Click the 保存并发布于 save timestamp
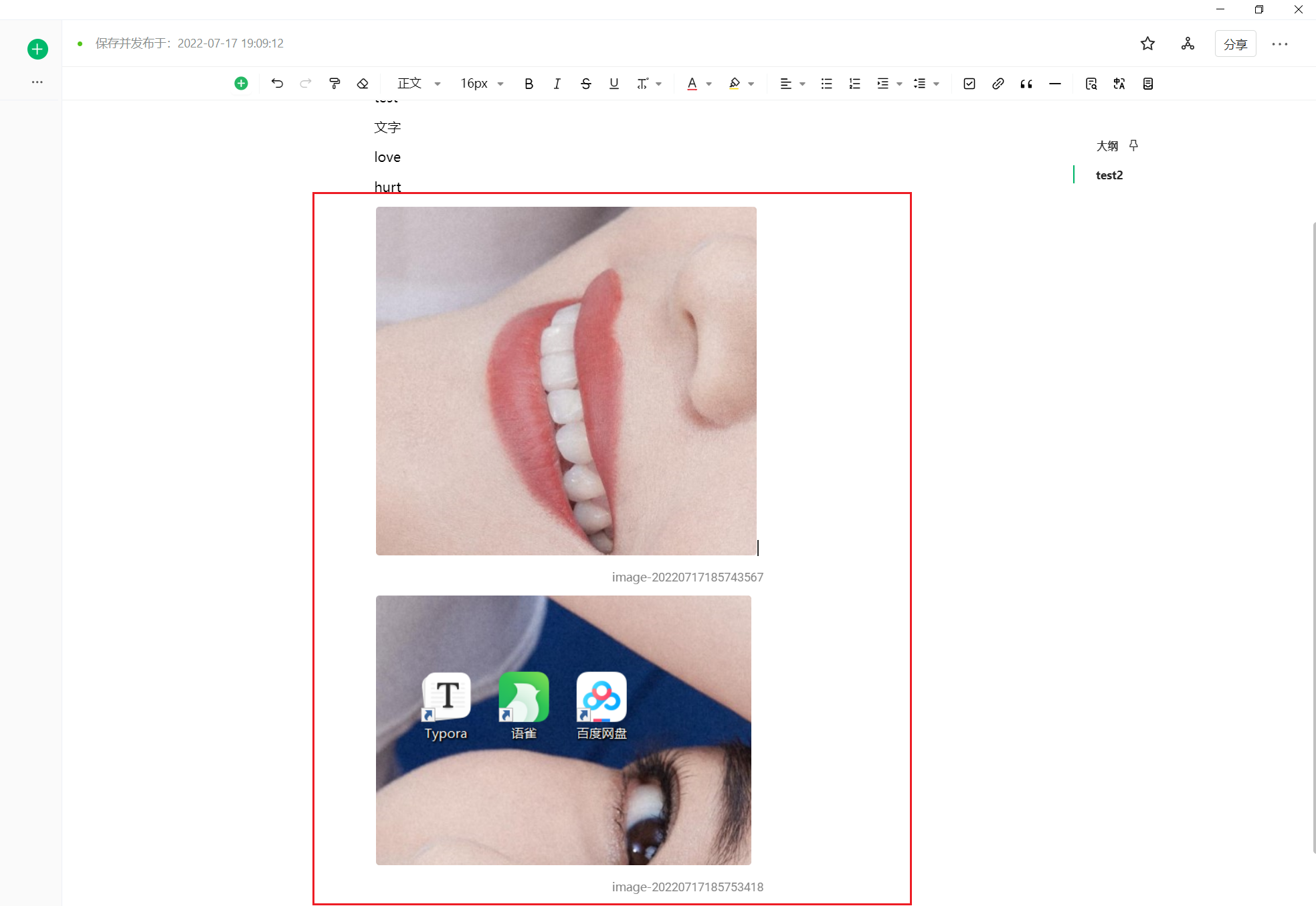Screen dimensions: 1316x906 pyautogui.click(x=189, y=43)
